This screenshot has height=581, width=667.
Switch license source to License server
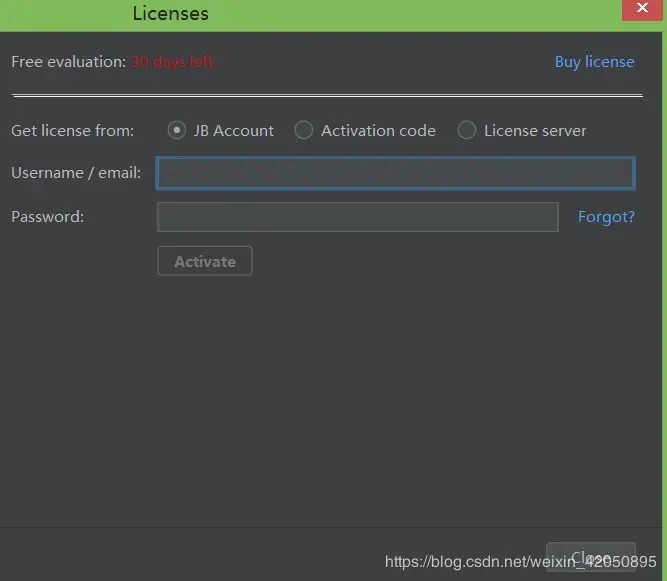pos(467,130)
